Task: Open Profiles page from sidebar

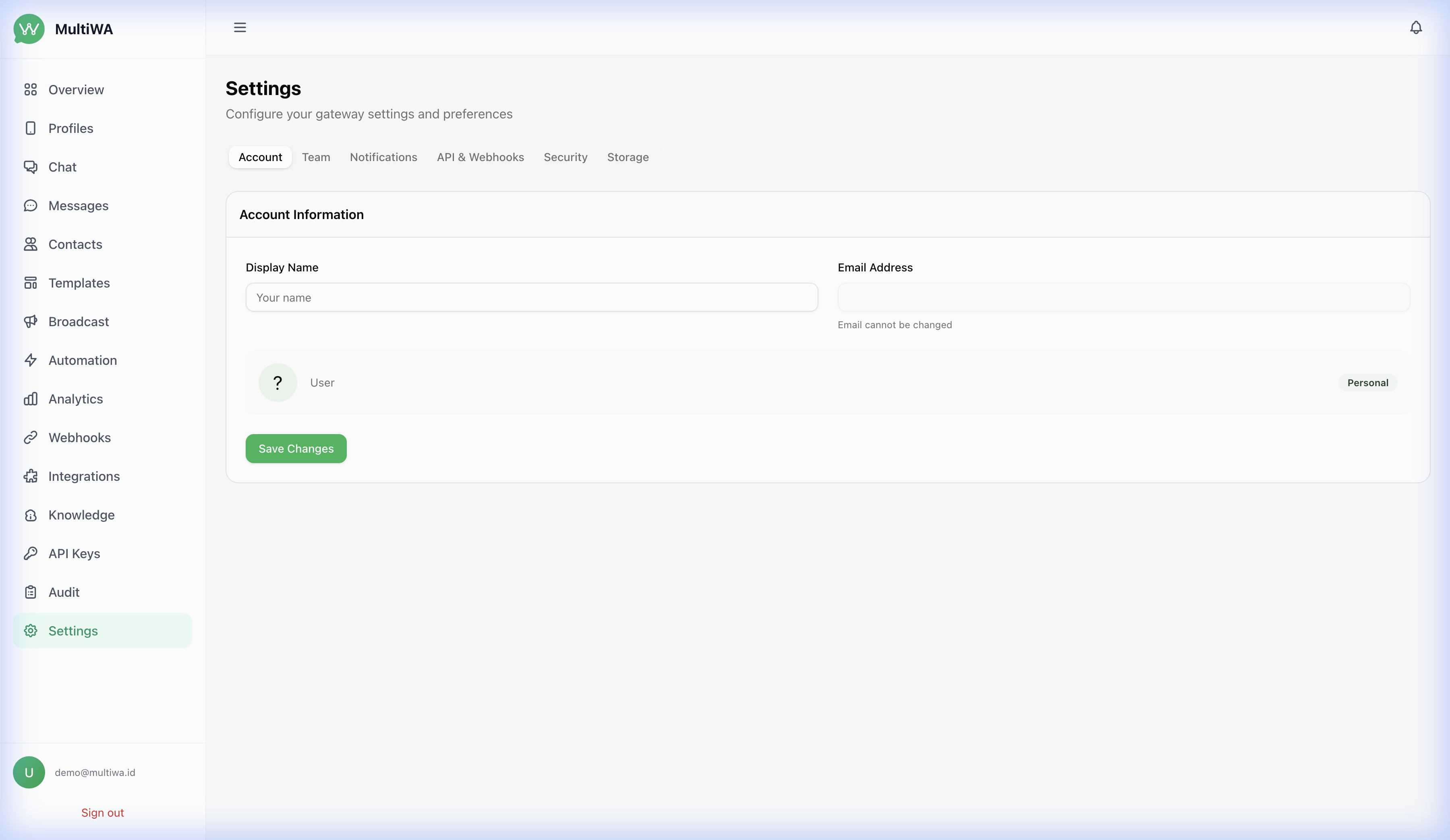Action: point(71,128)
